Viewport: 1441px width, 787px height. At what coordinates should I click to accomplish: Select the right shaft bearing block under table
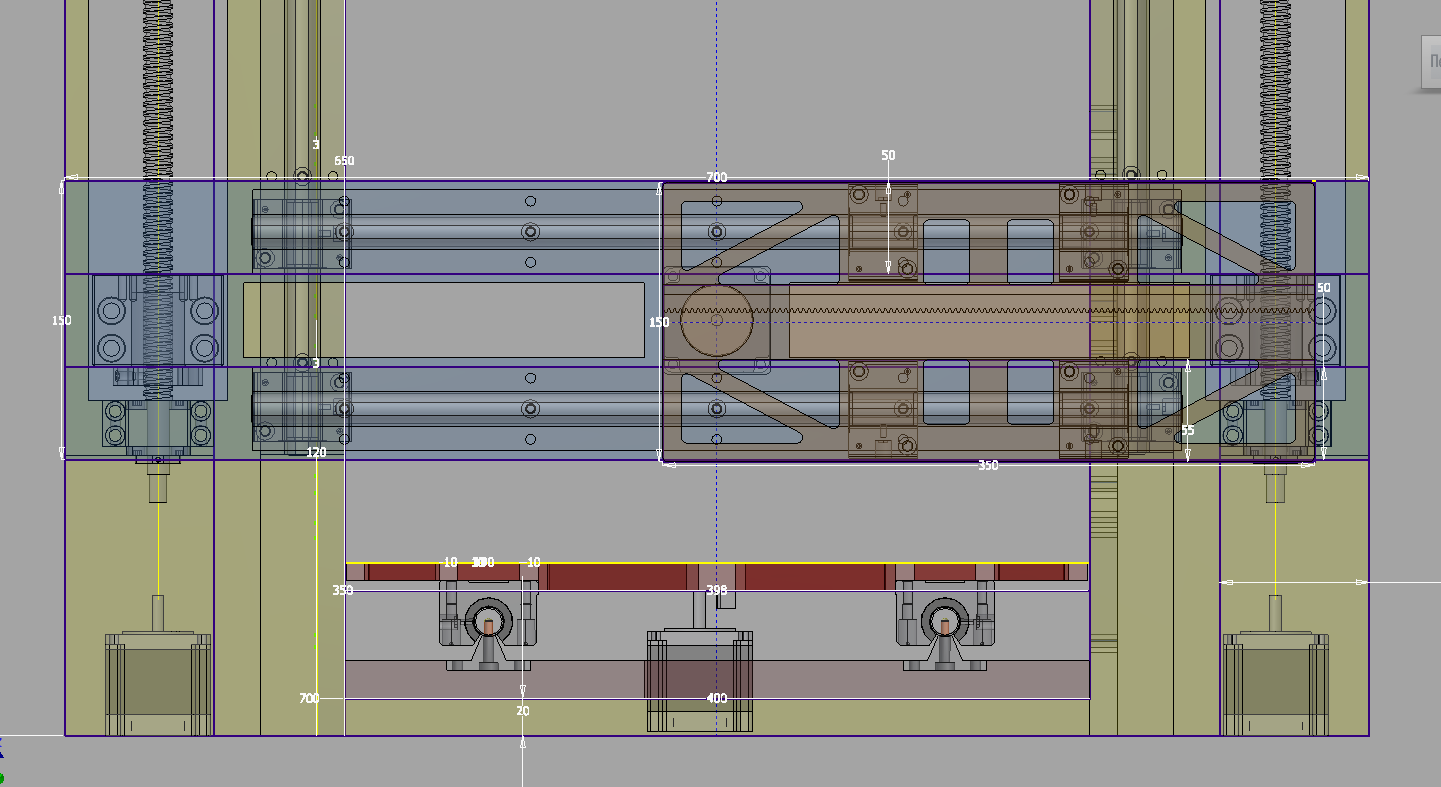pos(945,627)
